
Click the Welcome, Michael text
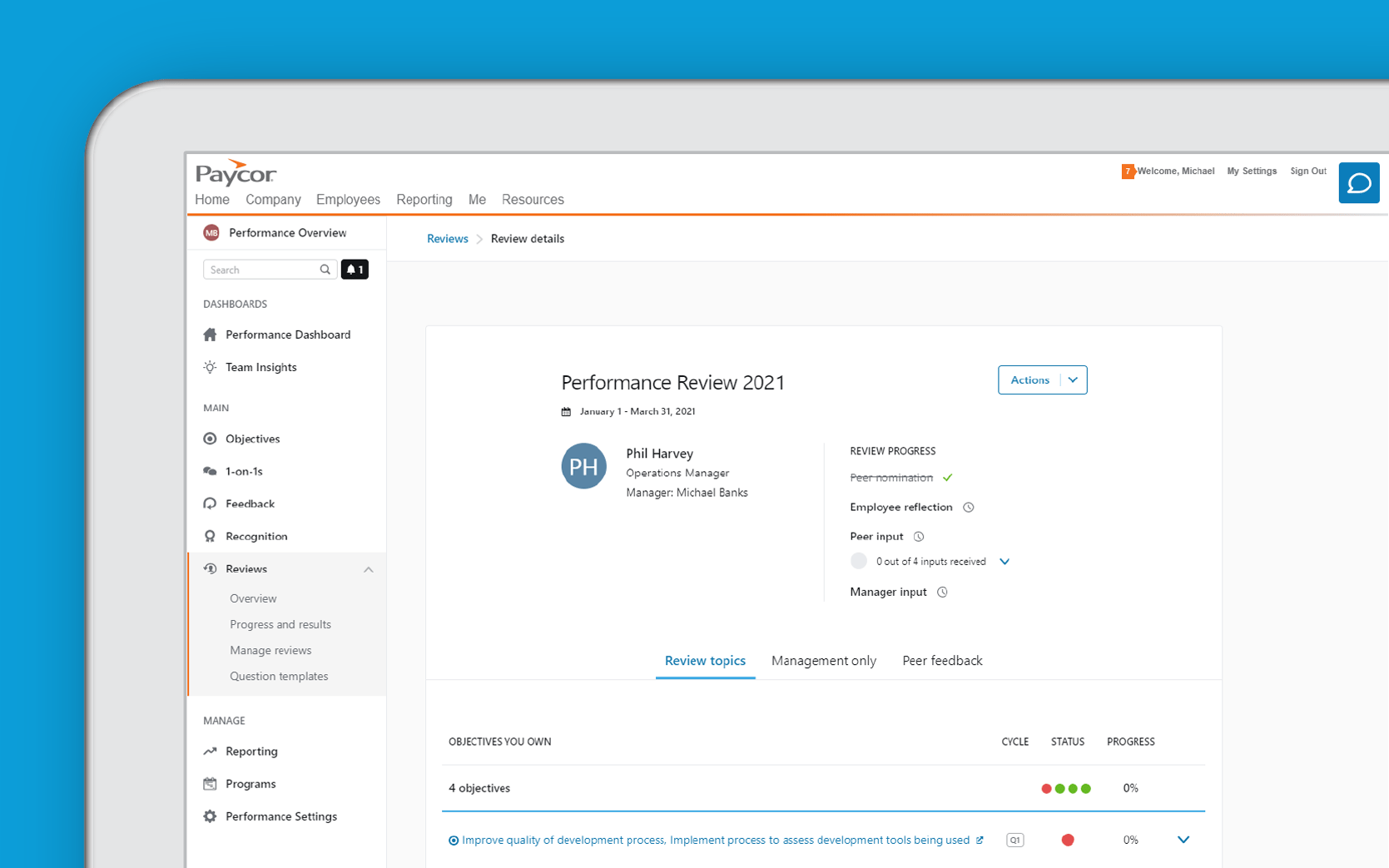coord(1176,171)
